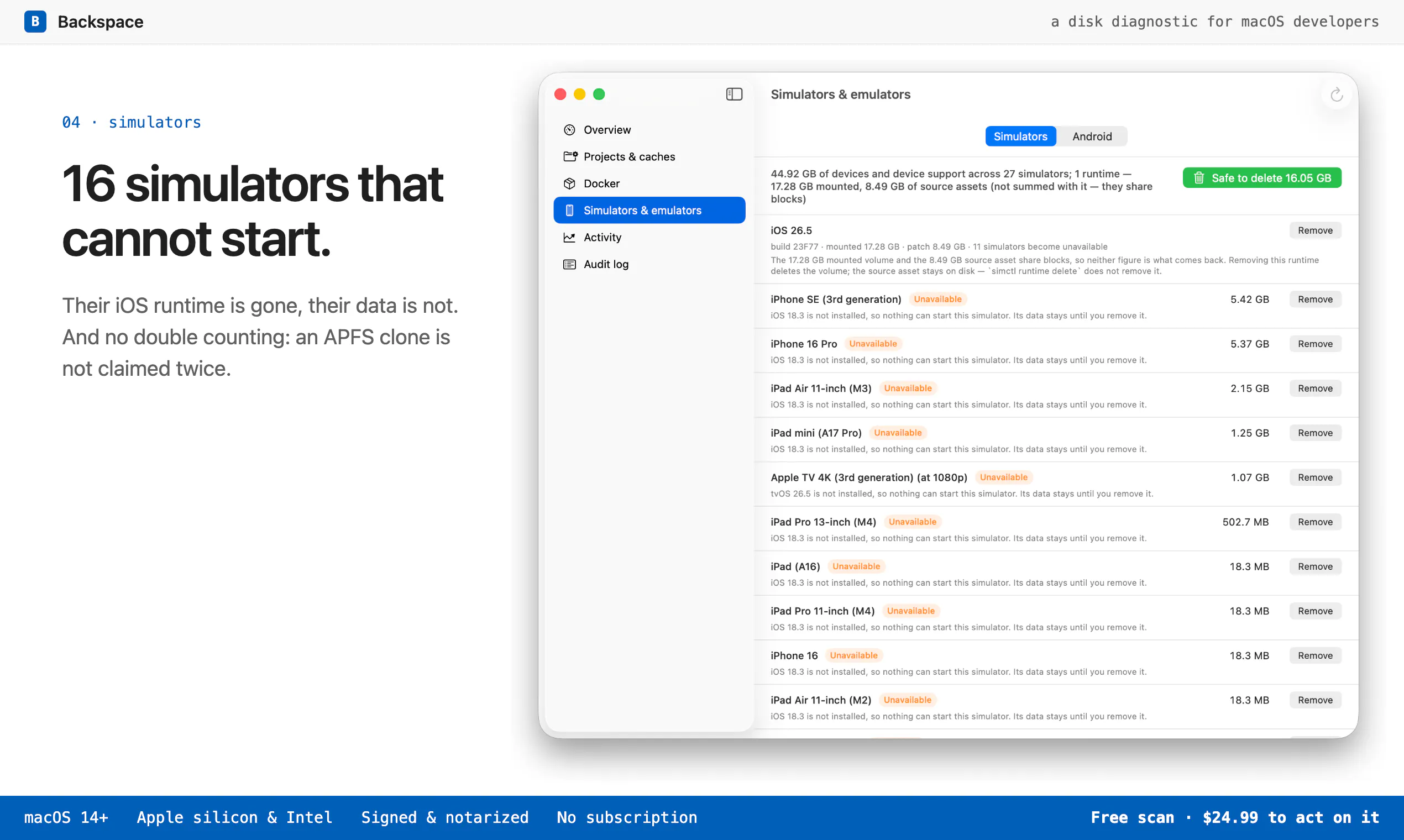Remove the iPad Air 11-inch (M2) simulator
This screenshot has height=840, width=1404.
[x=1315, y=700]
